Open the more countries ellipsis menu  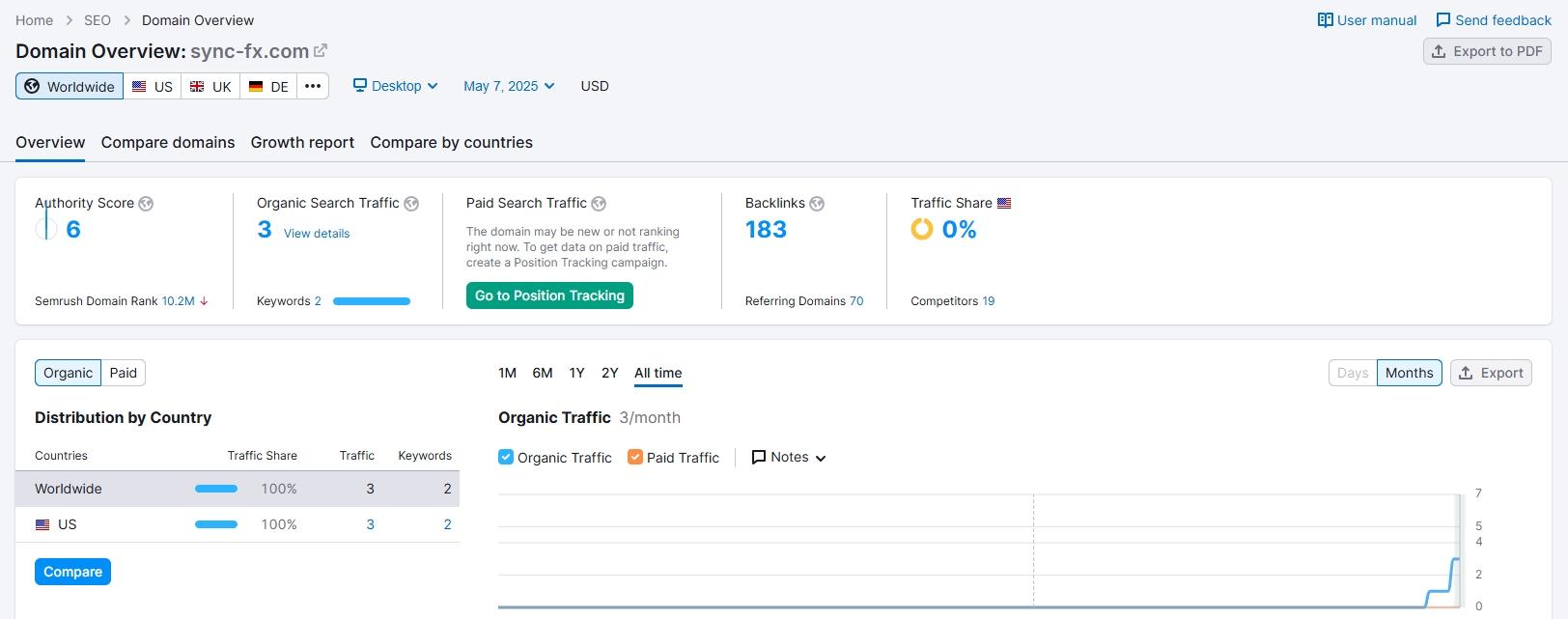[x=313, y=86]
